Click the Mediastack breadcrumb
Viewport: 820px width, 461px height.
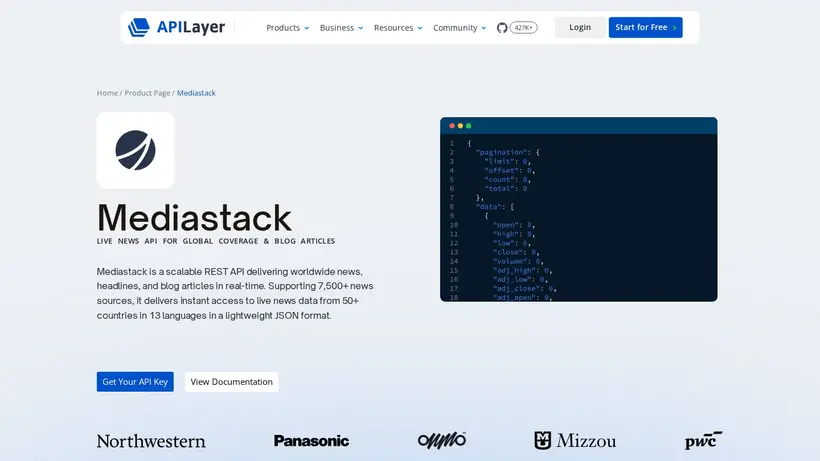coord(196,93)
